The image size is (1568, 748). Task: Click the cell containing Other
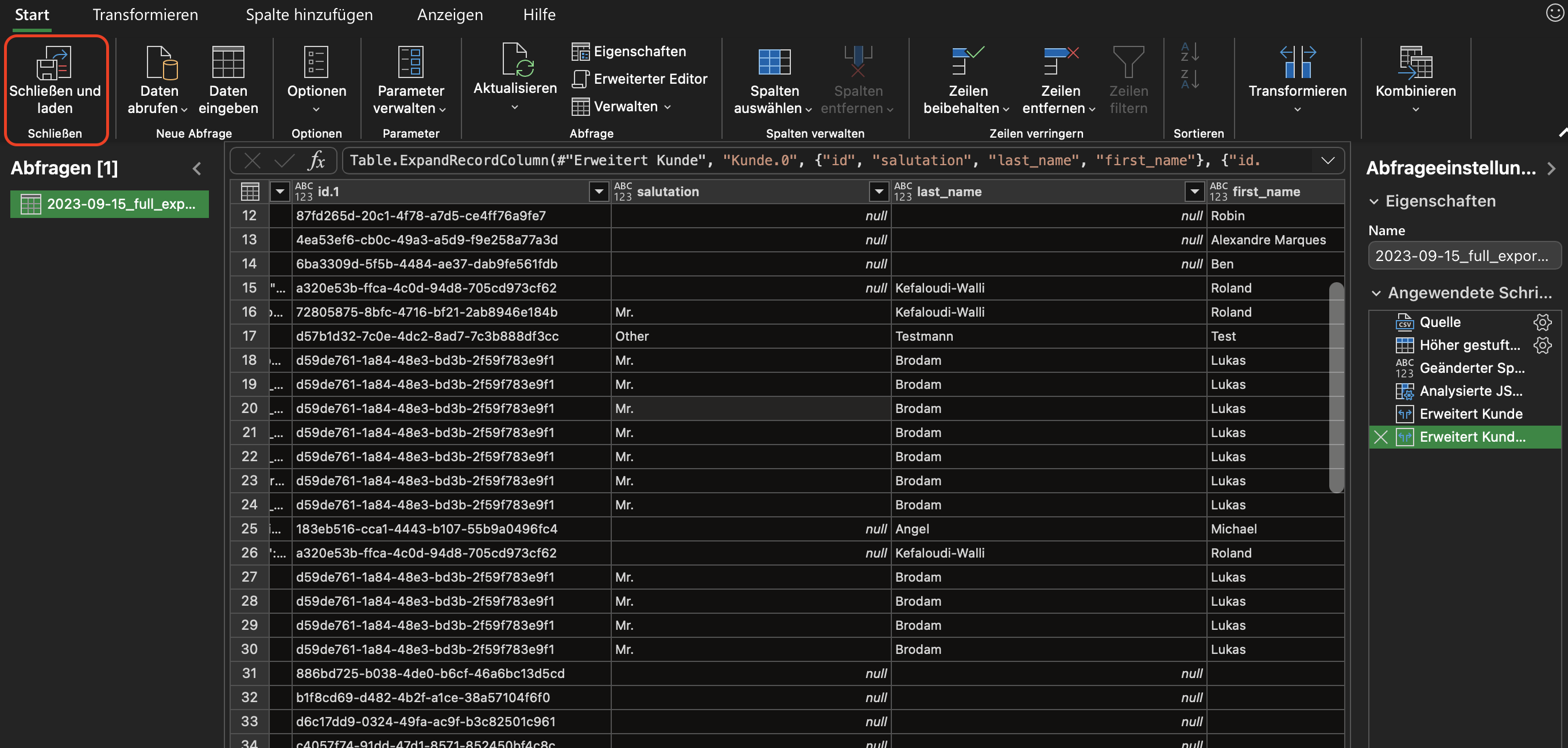(751, 336)
